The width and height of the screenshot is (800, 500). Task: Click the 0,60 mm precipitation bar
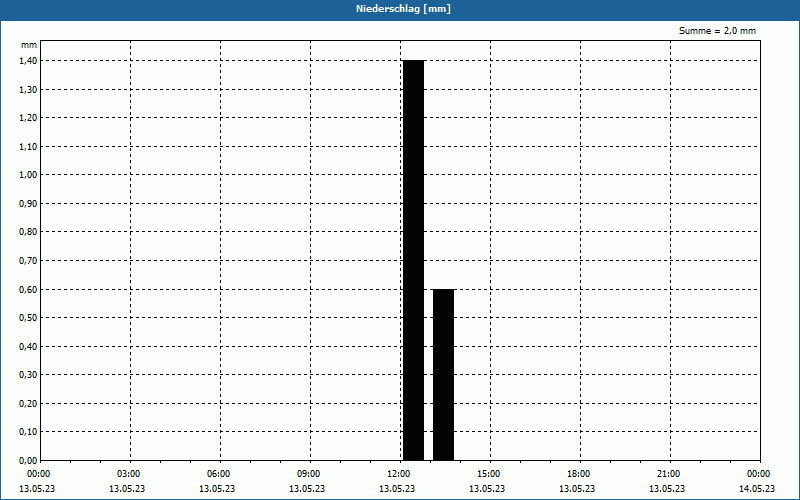pos(443,374)
